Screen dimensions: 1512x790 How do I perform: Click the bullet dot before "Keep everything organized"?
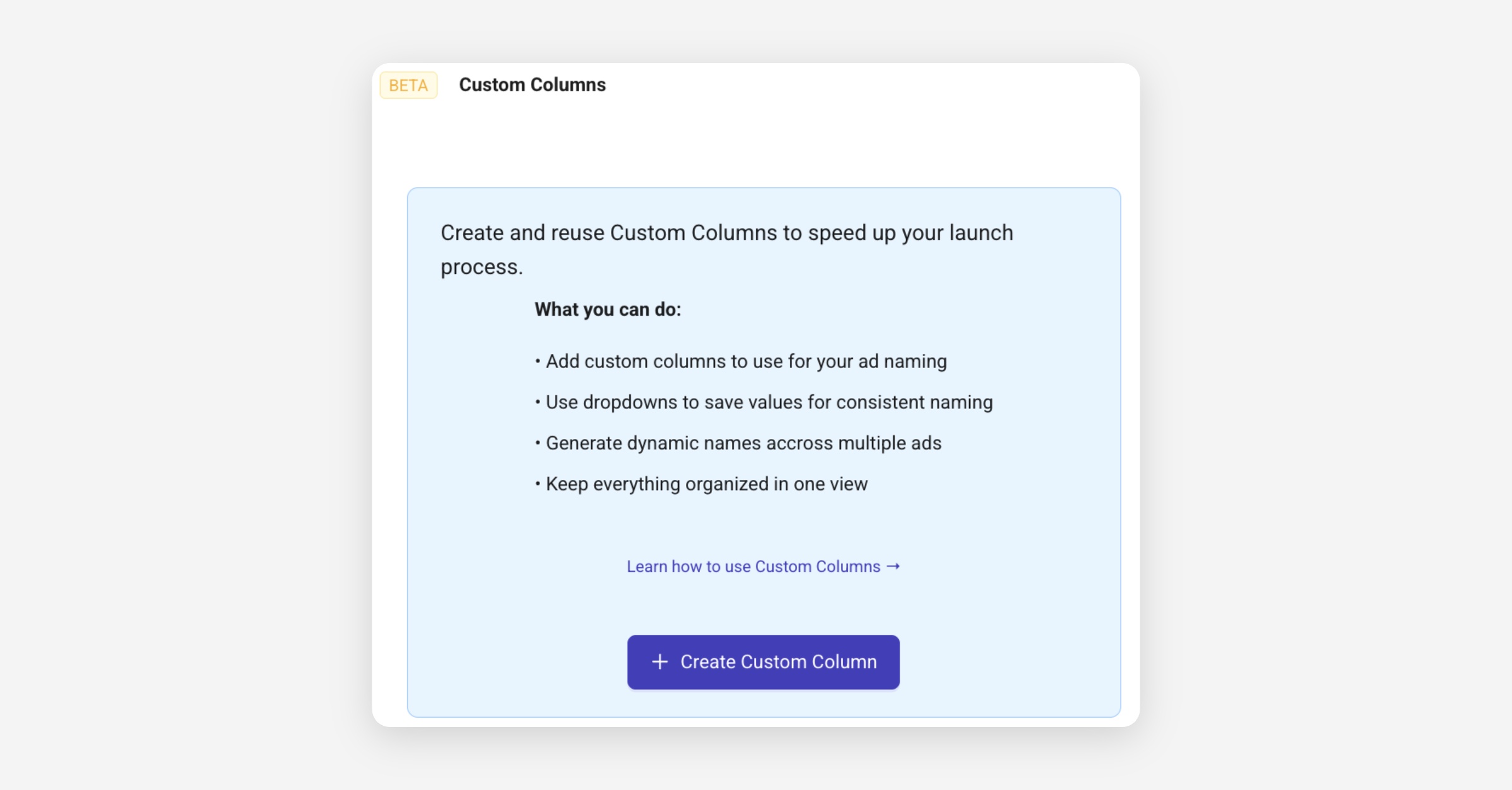(537, 484)
